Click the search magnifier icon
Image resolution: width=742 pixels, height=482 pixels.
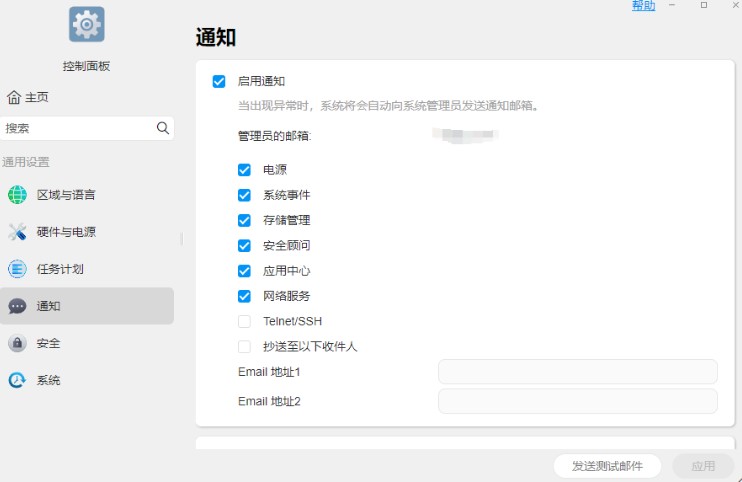[162, 128]
